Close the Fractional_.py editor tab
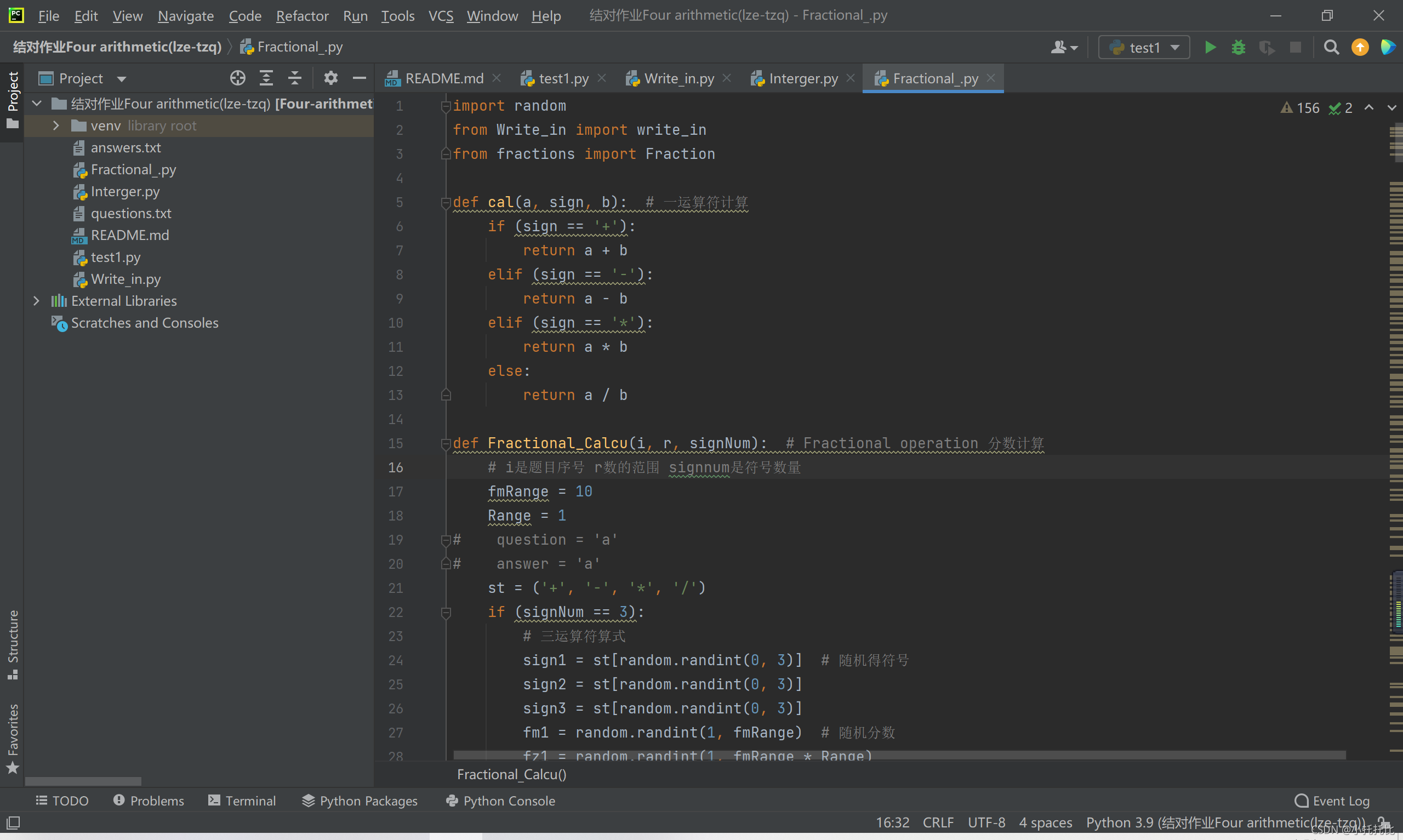1403x840 pixels. tap(990, 78)
